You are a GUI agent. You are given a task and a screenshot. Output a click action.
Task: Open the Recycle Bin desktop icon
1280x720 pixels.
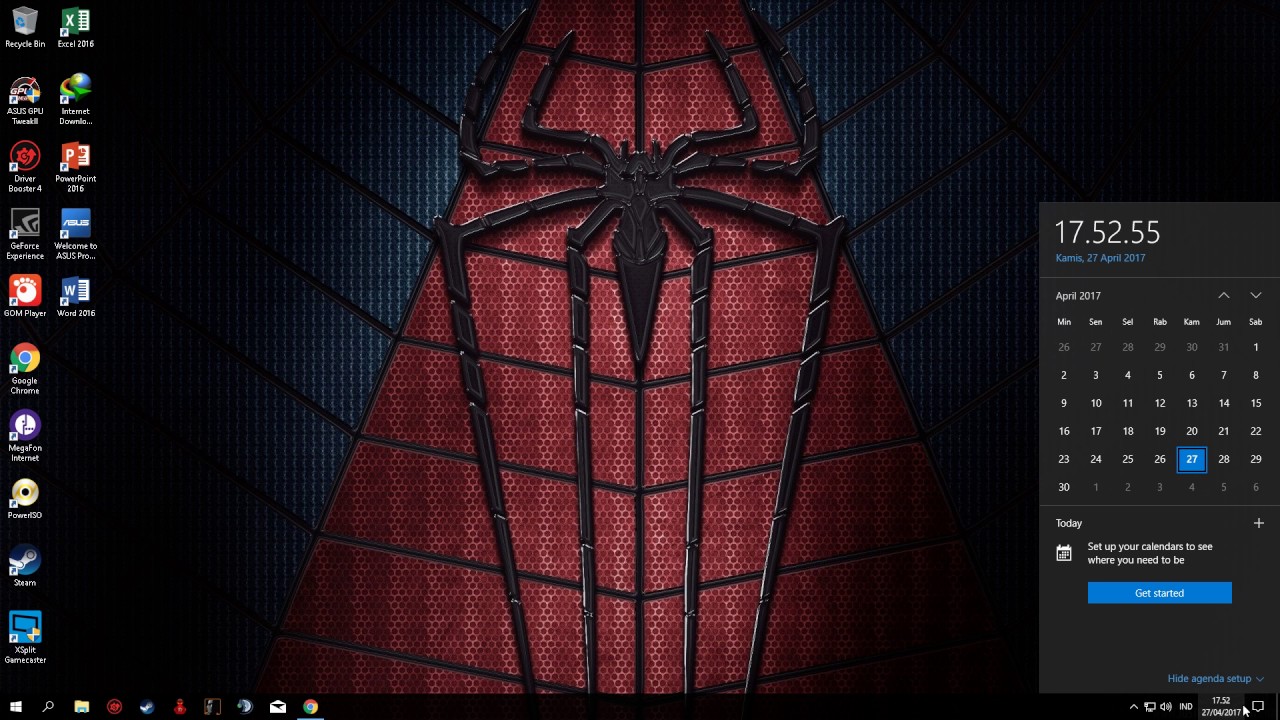tap(25, 28)
